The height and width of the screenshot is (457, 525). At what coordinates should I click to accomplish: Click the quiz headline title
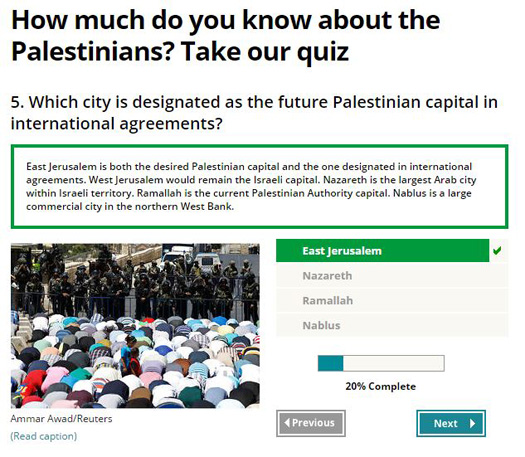click(226, 35)
